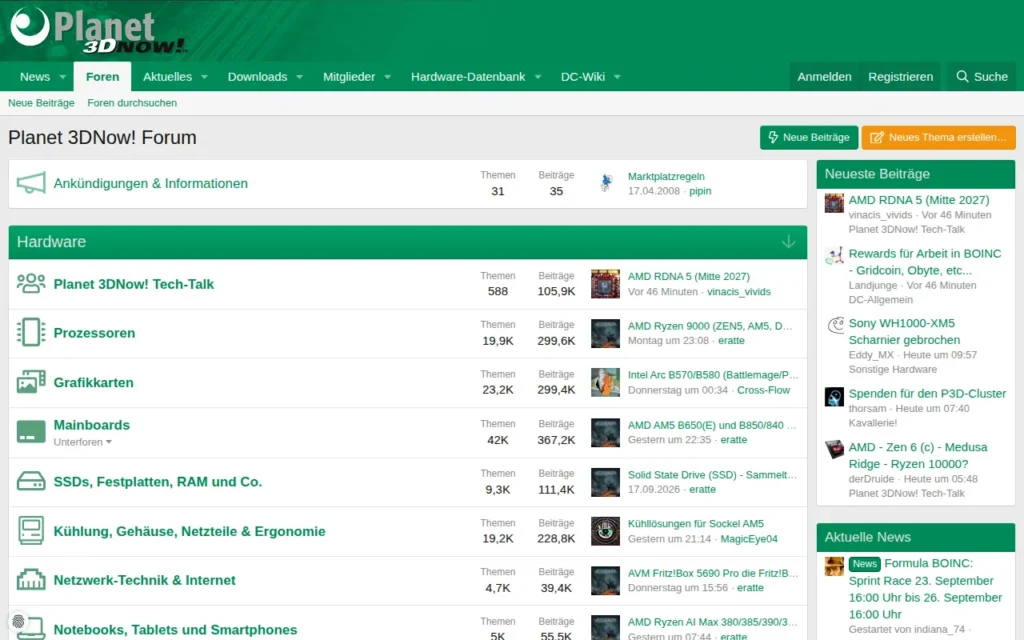Viewport: 1024px width, 640px height.
Task: Collapse the Hardware category with arrow
Action: (789, 242)
